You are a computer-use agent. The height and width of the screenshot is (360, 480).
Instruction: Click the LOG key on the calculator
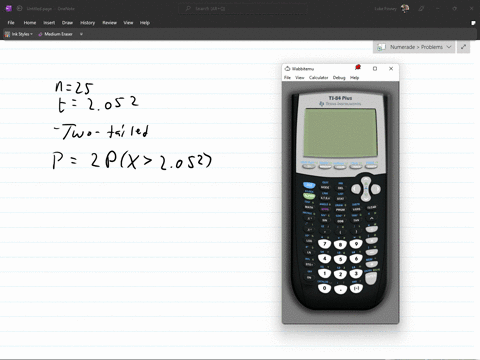tap(309, 241)
